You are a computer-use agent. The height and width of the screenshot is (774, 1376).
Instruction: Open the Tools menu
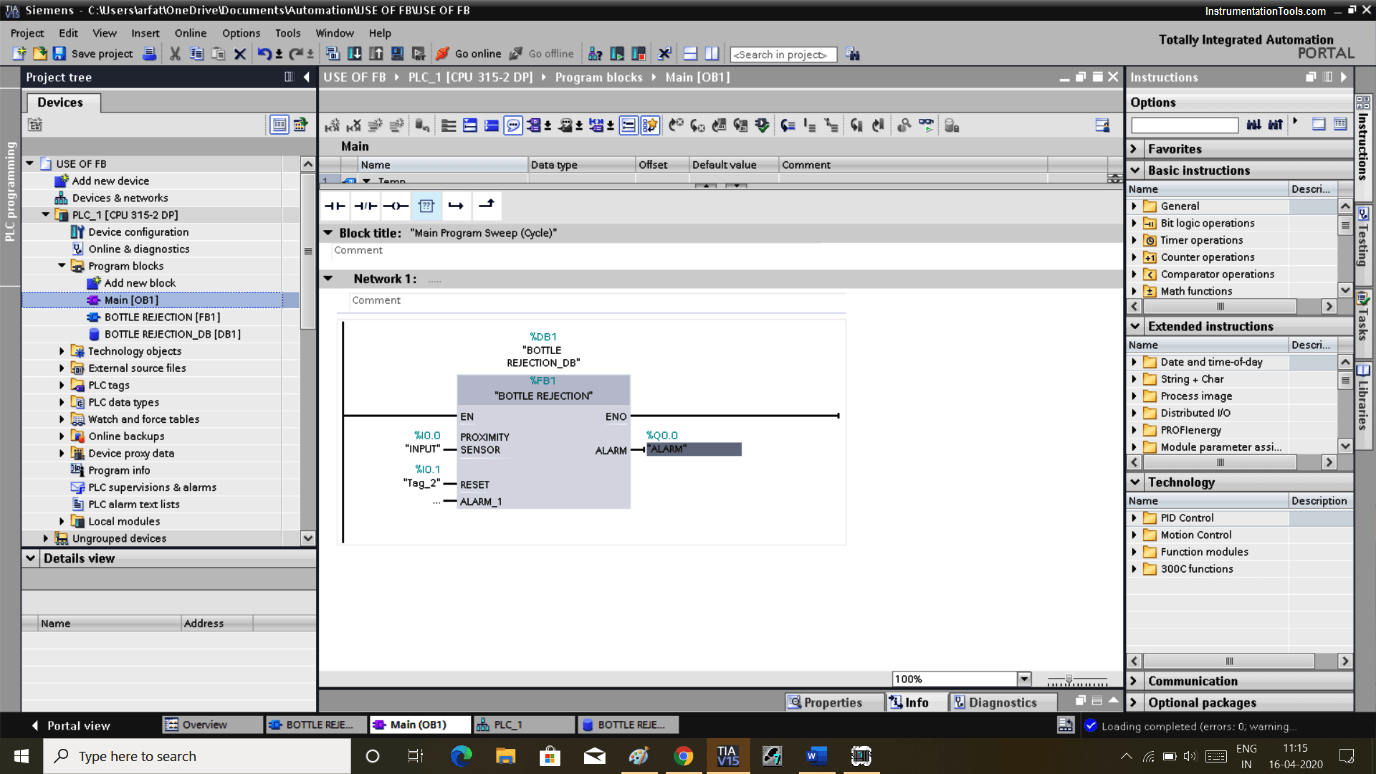coord(288,33)
